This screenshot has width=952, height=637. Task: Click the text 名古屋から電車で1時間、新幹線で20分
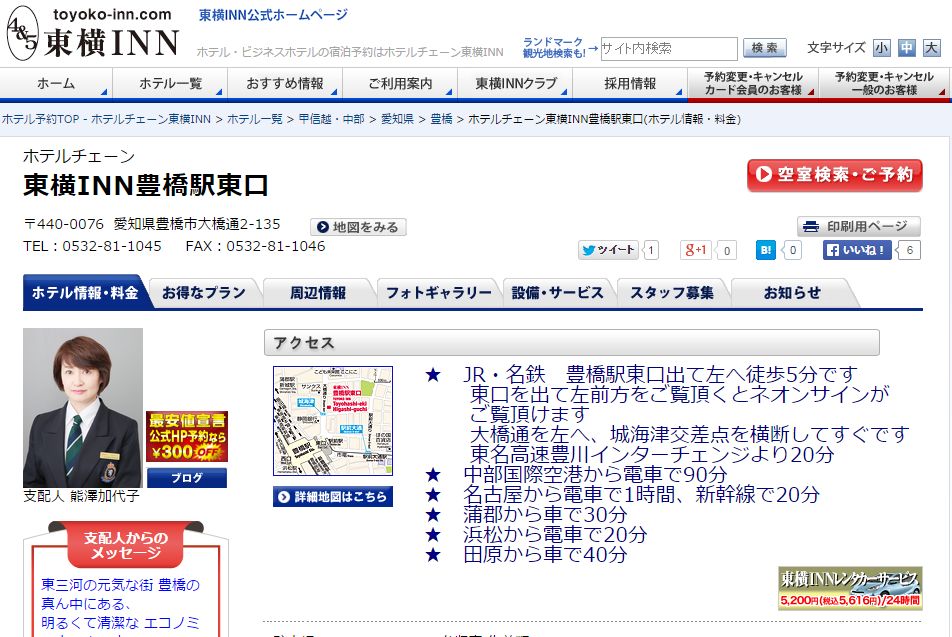tap(641, 494)
